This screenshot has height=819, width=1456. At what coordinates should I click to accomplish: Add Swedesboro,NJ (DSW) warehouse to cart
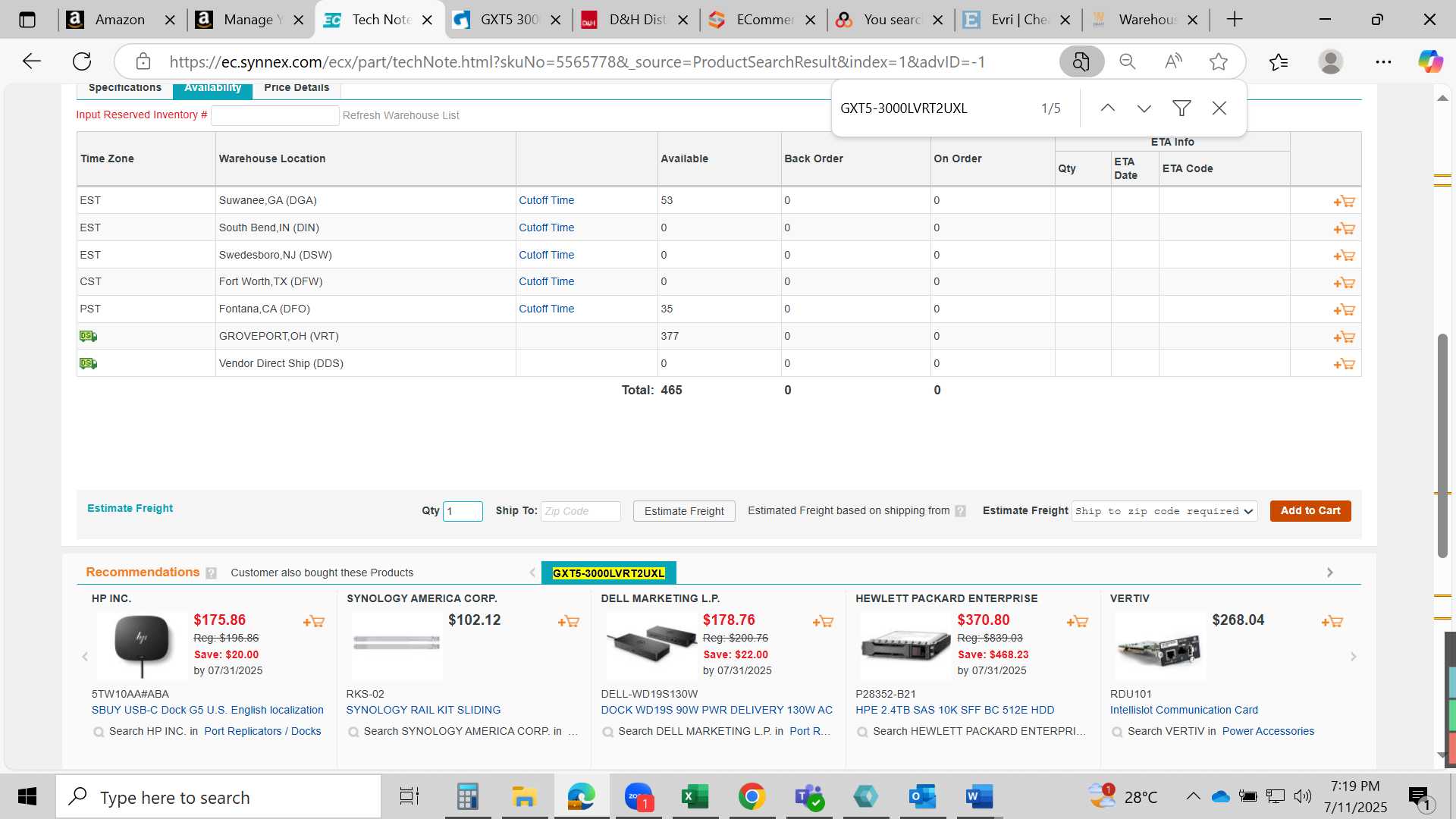coord(1344,256)
